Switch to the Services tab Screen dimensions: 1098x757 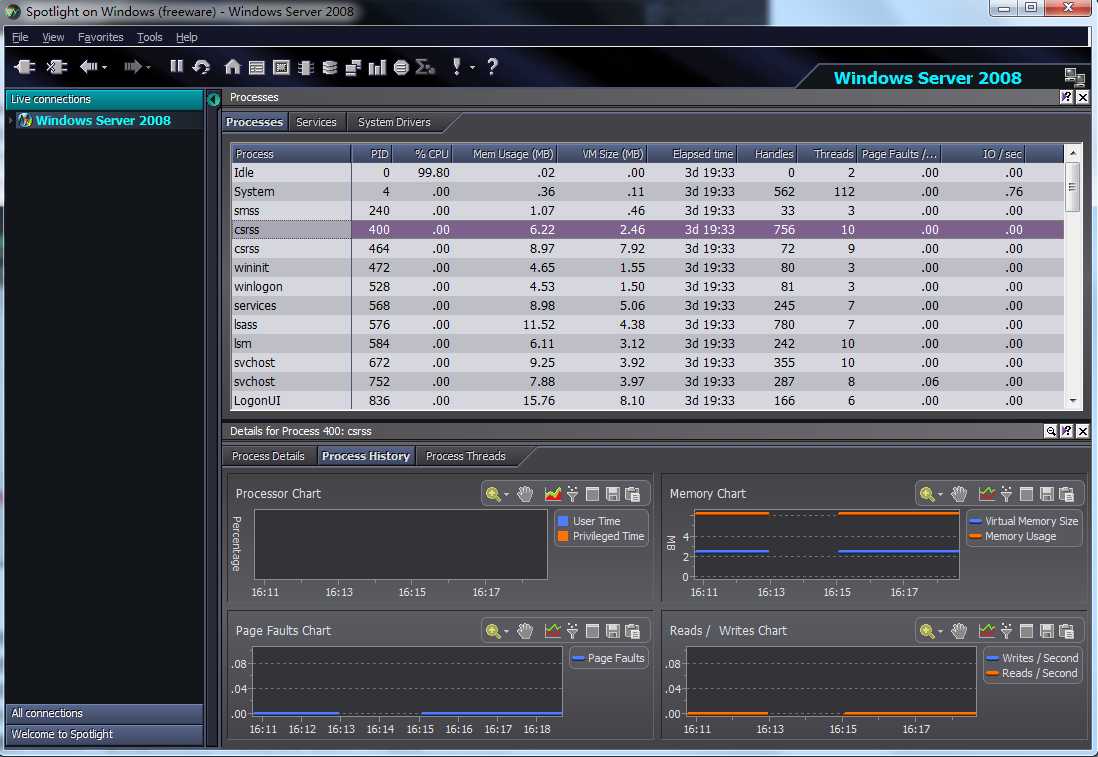[x=316, y=122]
